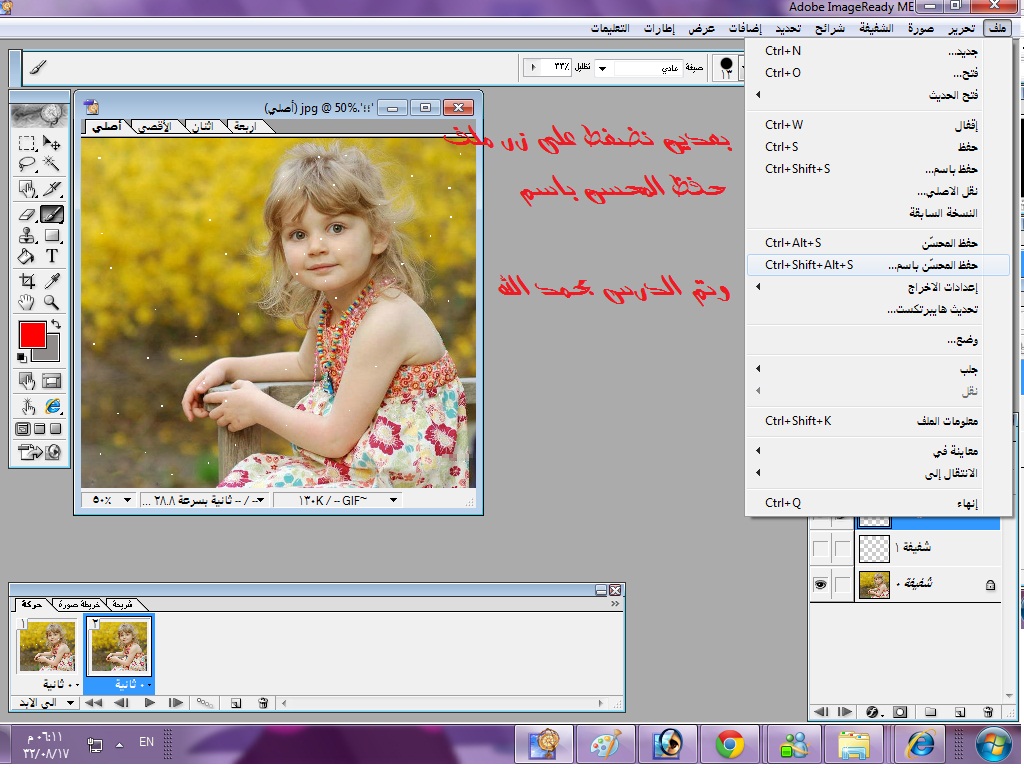
Task: Play the animation in the animation panel
Action: pos(150,703)
